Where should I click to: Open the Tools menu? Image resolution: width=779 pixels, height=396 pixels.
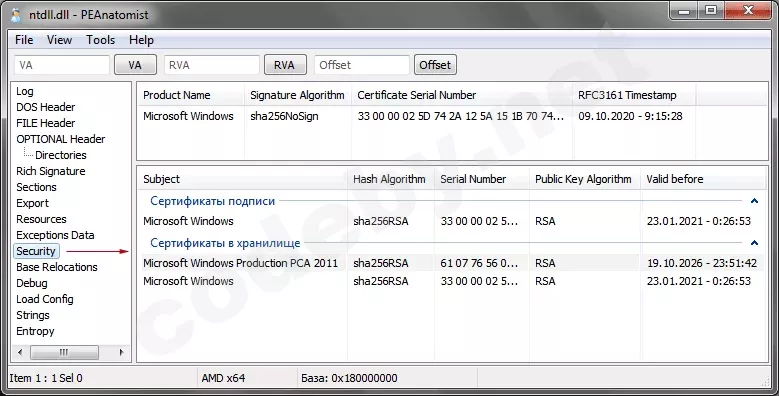click(100, 40)
